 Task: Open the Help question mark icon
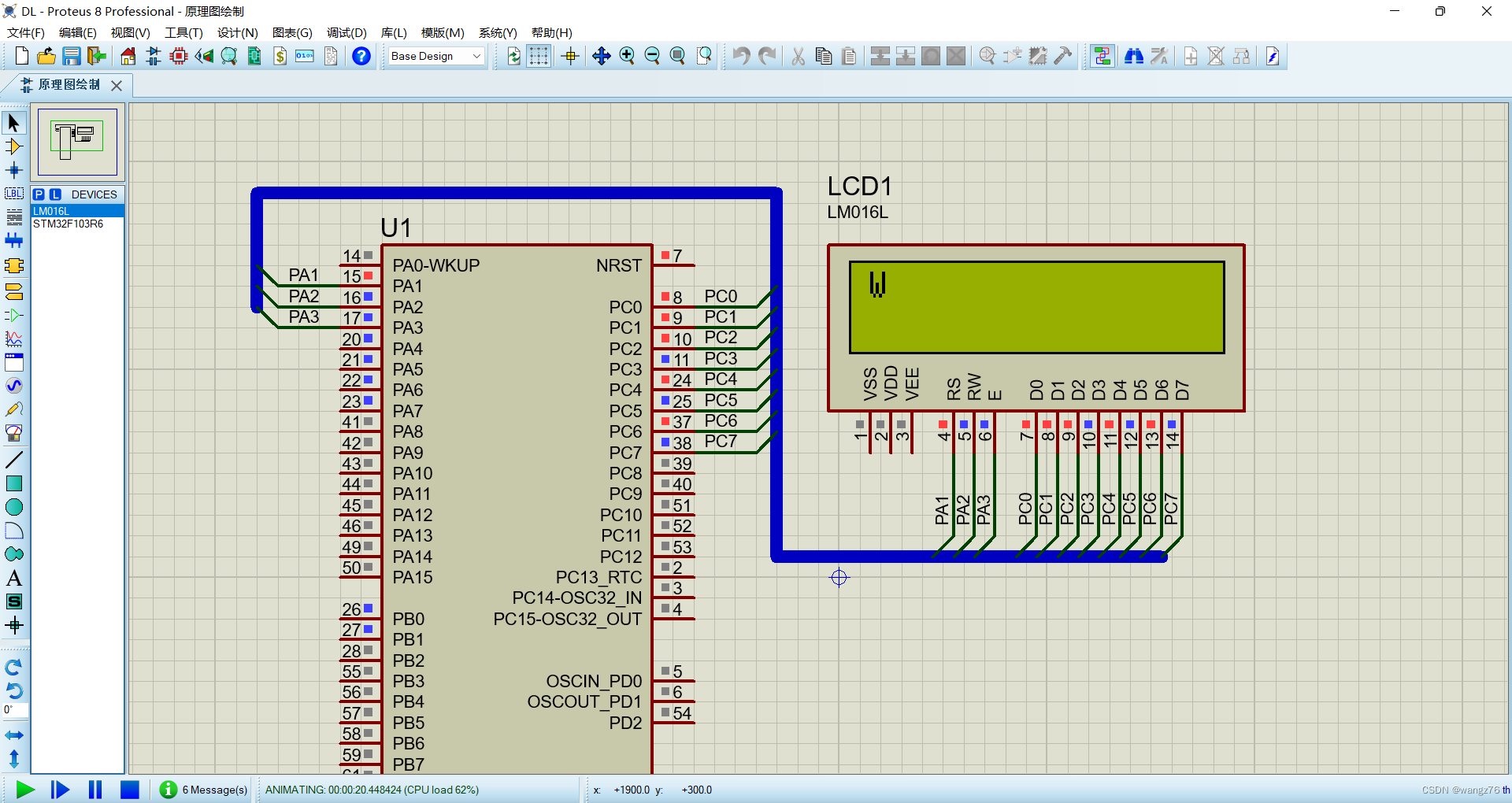point(361,56)
